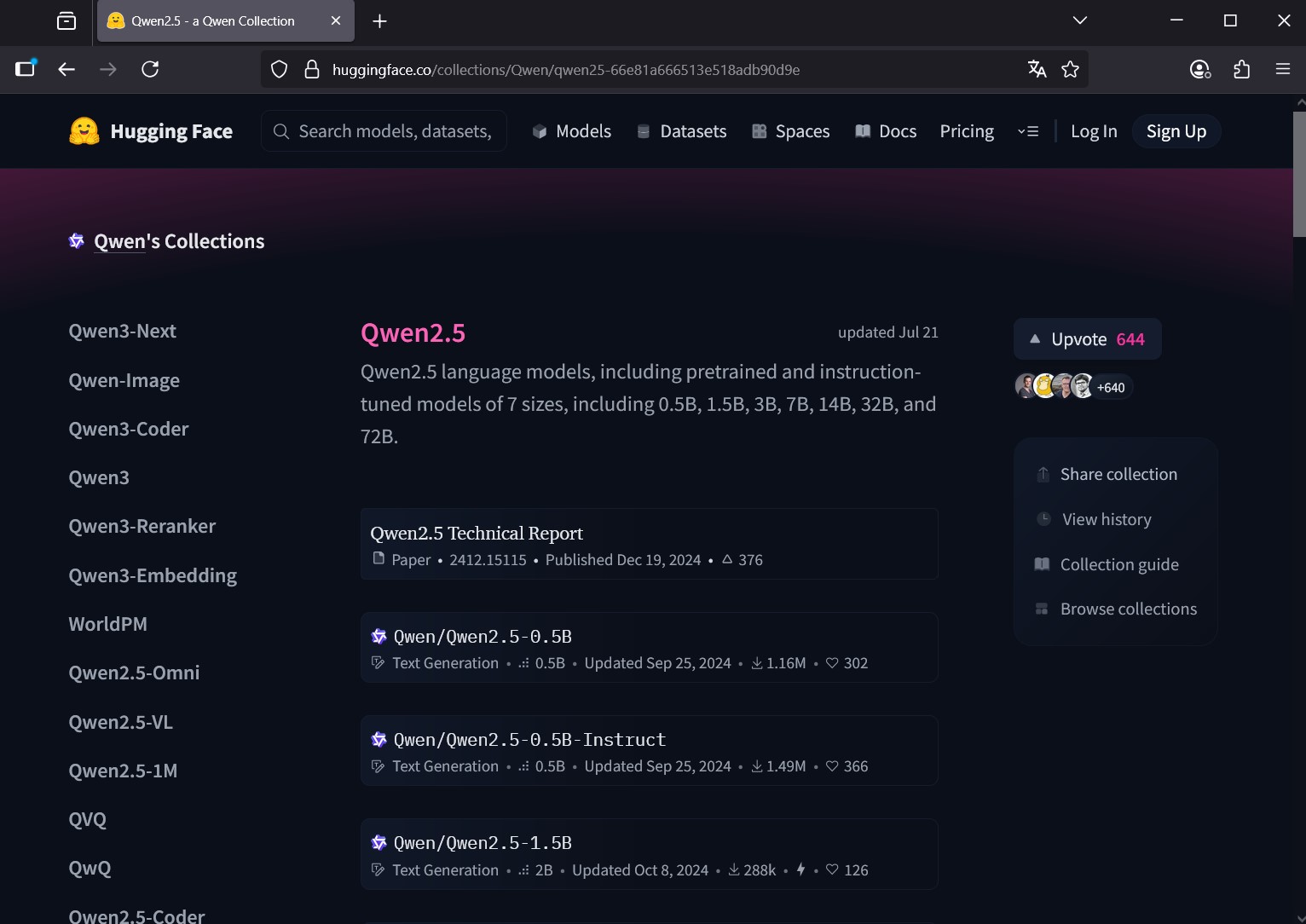Screen dimensions: 1306x924
Task: Click the page's vertical scrollbar thumb
Action: coord(1299,174)
